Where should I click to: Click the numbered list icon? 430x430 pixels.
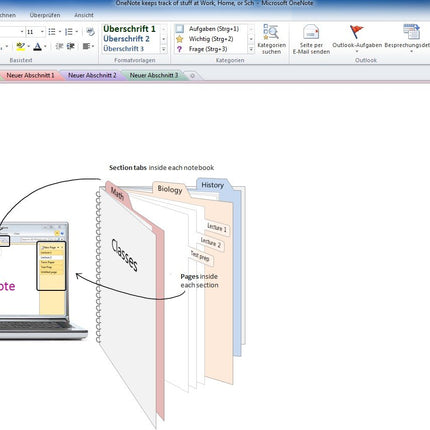tap(69, 32)
